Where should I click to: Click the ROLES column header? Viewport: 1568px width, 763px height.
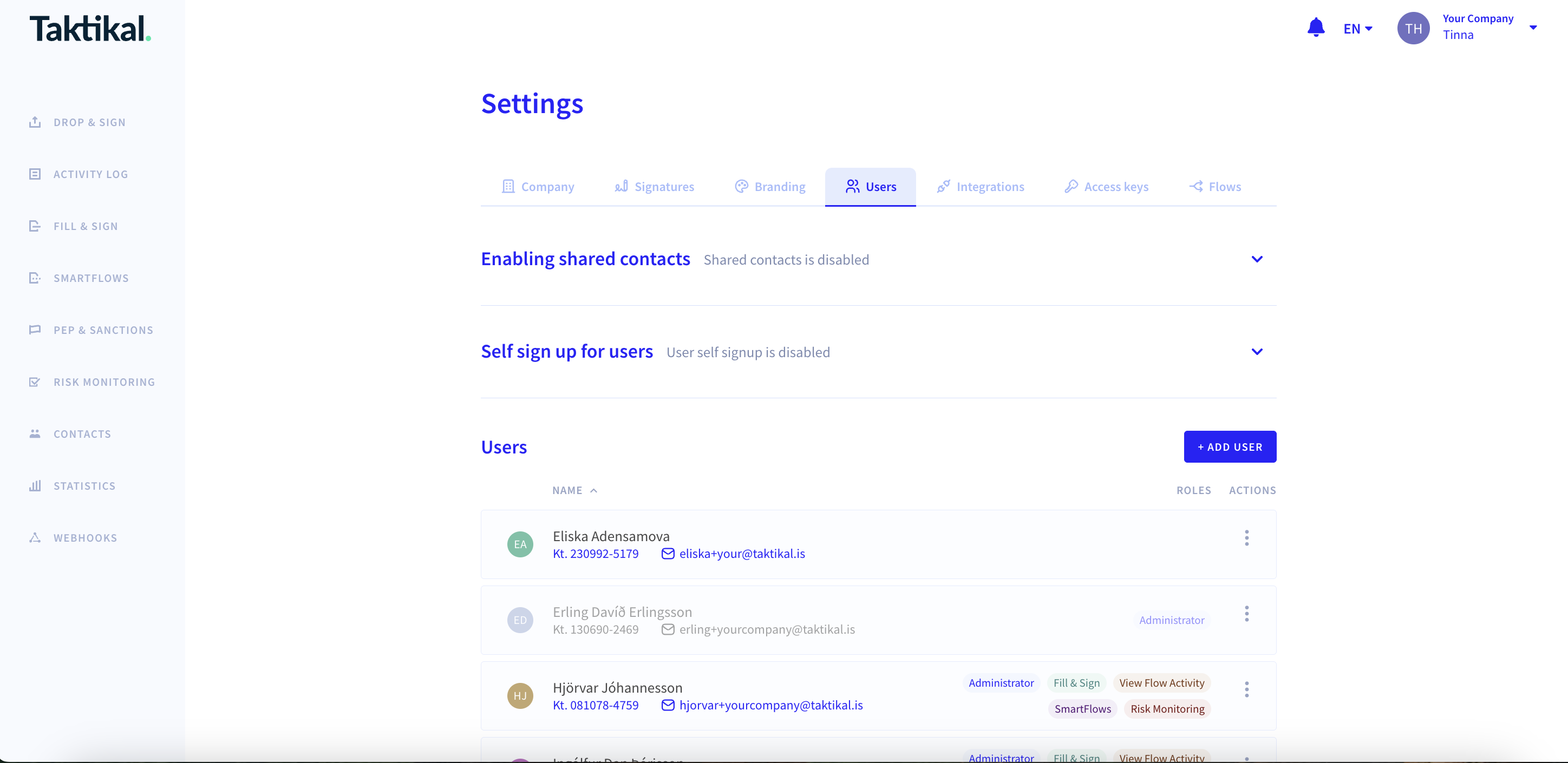(1193, 490)
